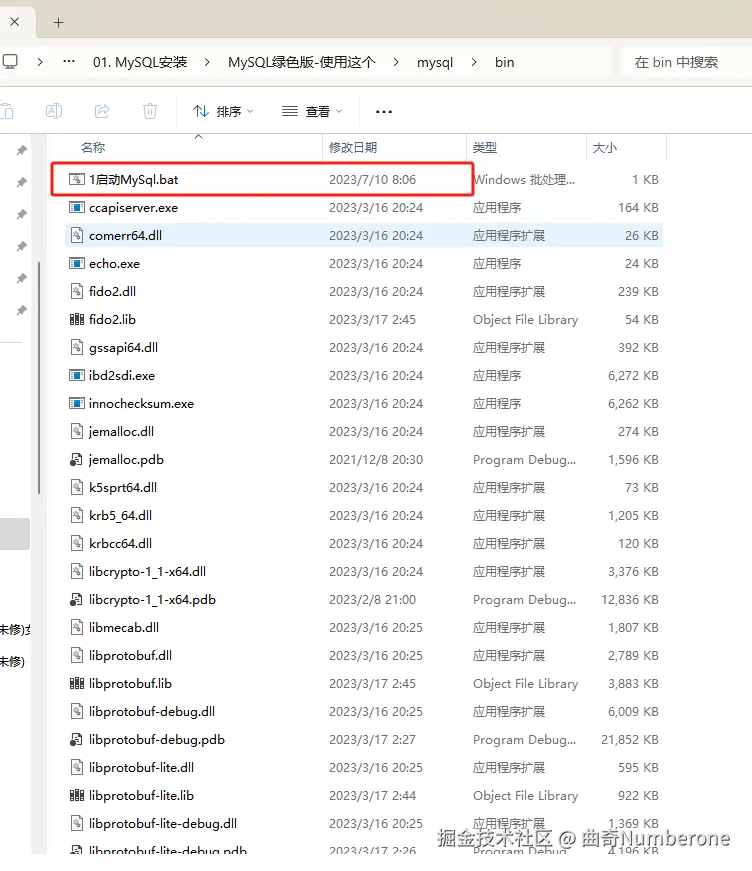752x871 pixels.
Task: Select the libprotobuf-lite-debug.dll file name
Action: click(x=163, y=823)
